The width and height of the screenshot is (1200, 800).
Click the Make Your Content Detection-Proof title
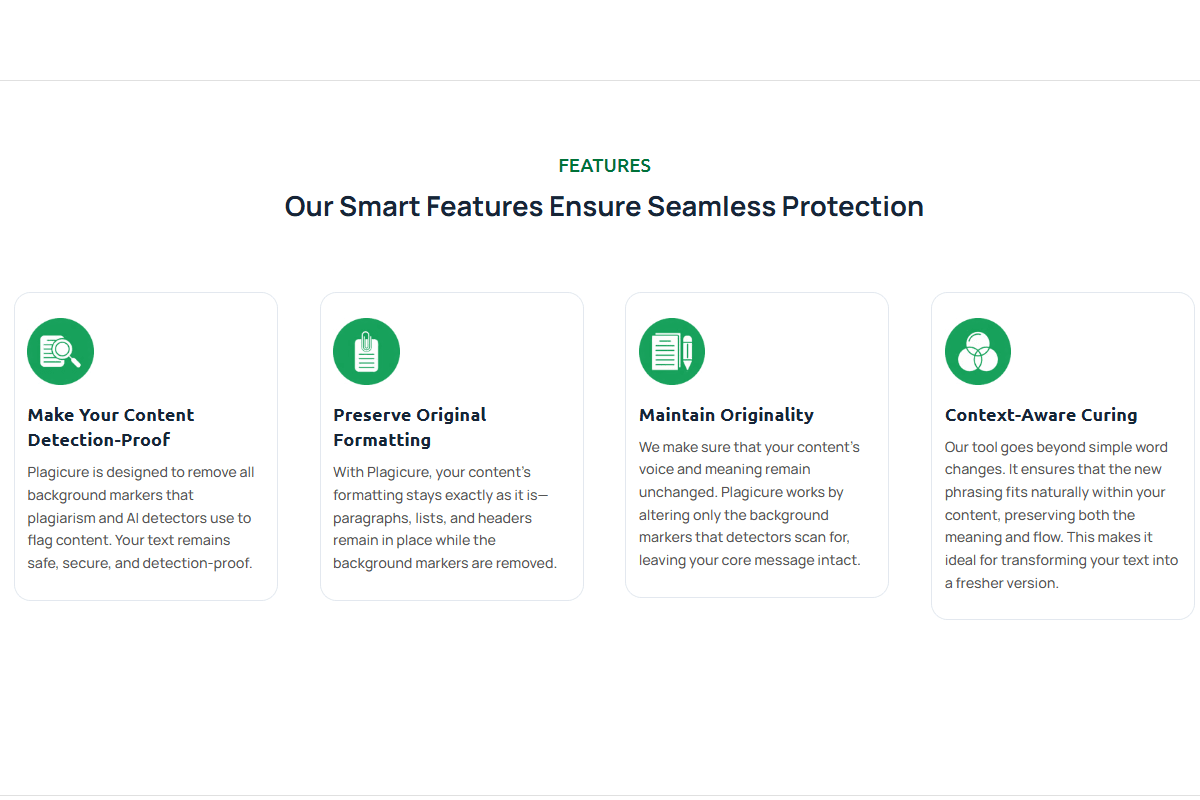pos(111,427)
